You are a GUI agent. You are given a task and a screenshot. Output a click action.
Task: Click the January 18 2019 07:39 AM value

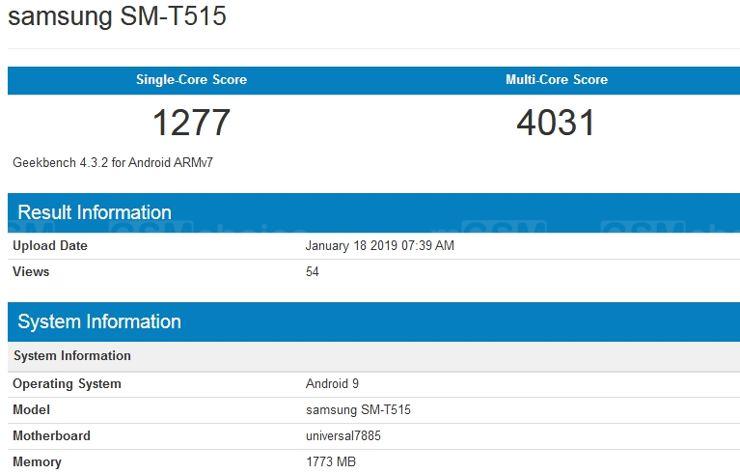[x=380, y=245]
